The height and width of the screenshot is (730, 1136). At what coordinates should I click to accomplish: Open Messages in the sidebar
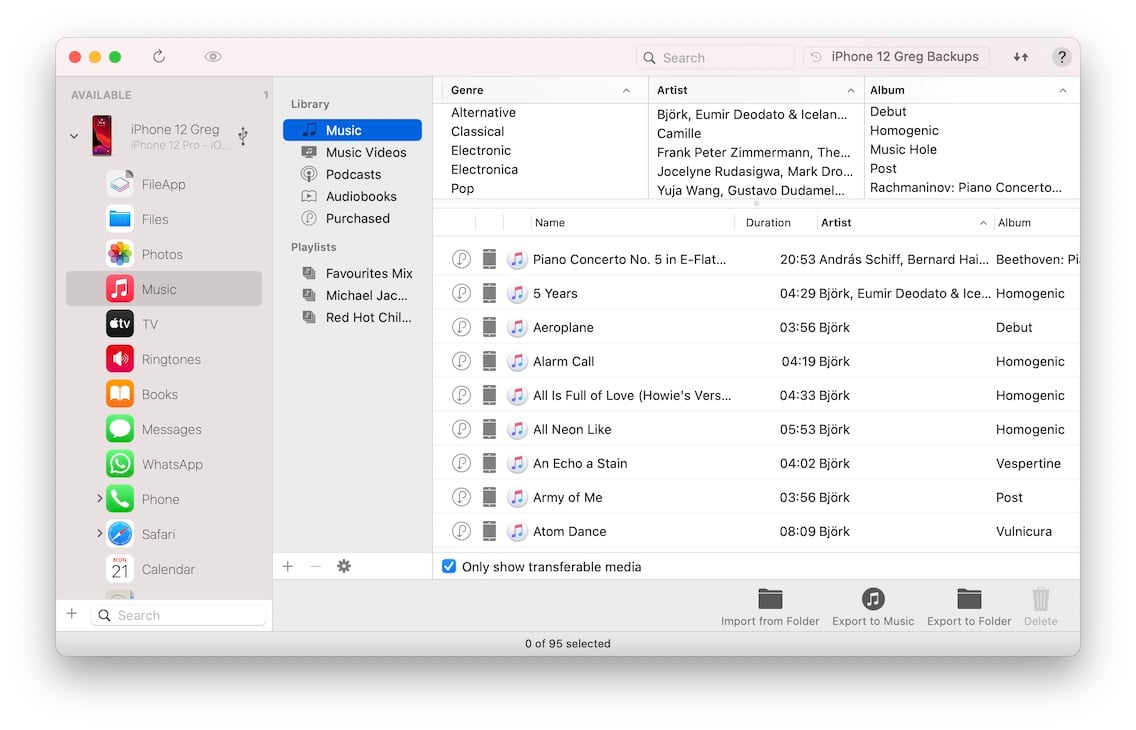point(164,429)
